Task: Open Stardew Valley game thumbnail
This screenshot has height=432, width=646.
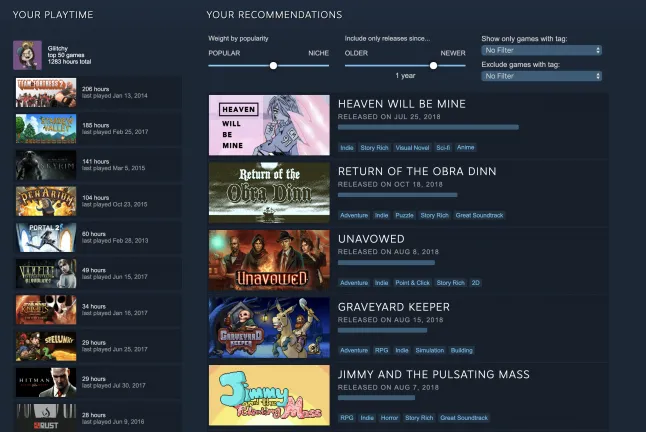Action: click(x=46, y=129)
